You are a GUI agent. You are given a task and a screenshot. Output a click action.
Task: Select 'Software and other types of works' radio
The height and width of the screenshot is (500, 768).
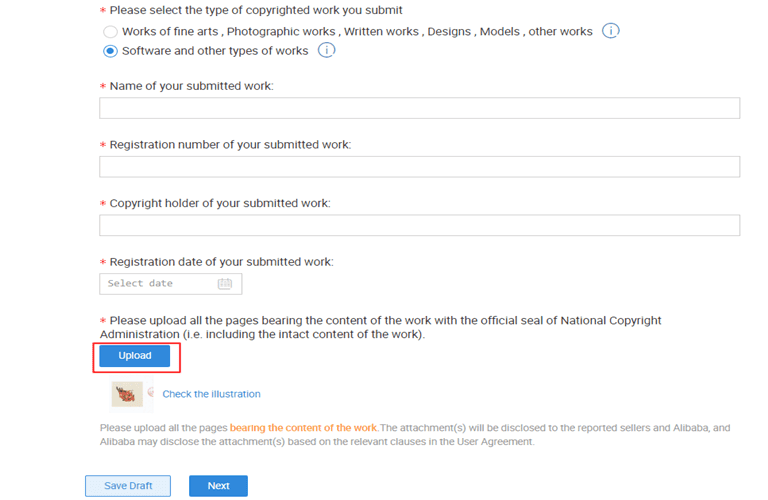pos(111,51)
